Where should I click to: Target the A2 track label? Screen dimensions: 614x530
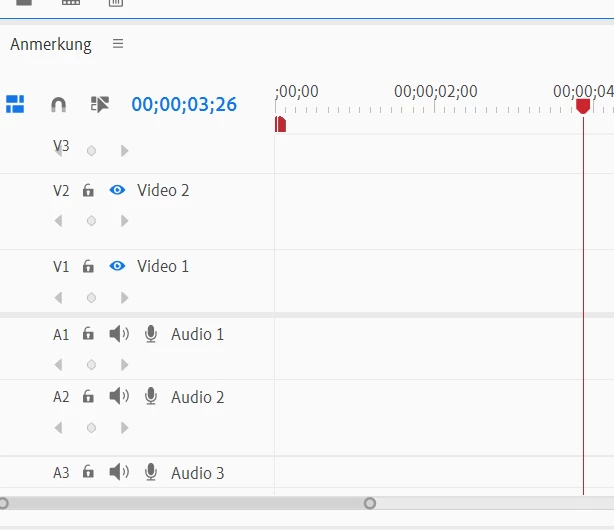coord(61,397)
